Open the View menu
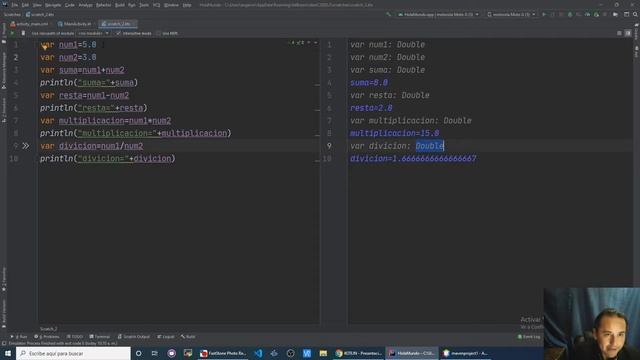The width and height of the screenshot is (640, 360). click(x=37, y=5)
